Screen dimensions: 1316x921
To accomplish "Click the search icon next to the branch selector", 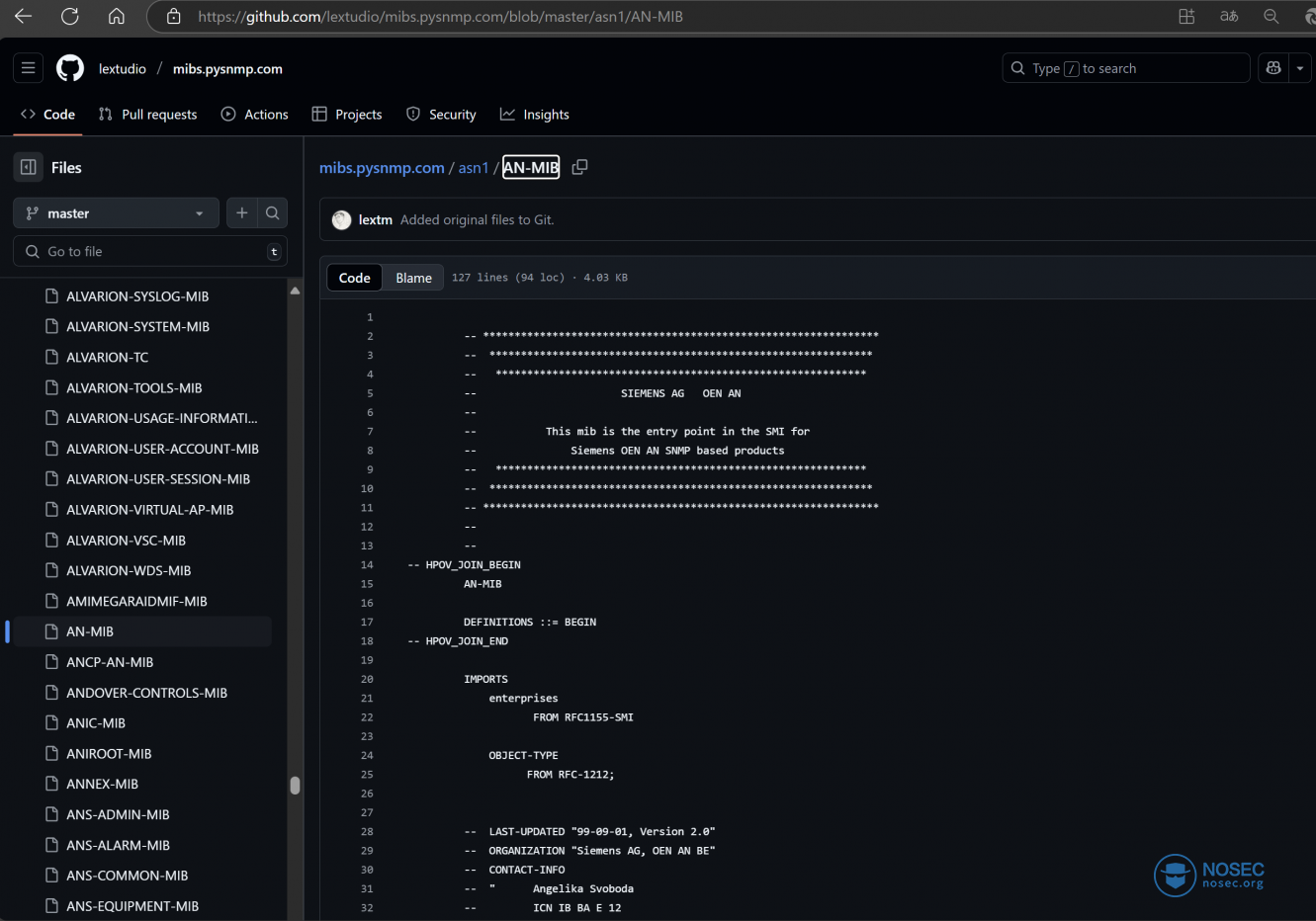I will pos(273,212).
